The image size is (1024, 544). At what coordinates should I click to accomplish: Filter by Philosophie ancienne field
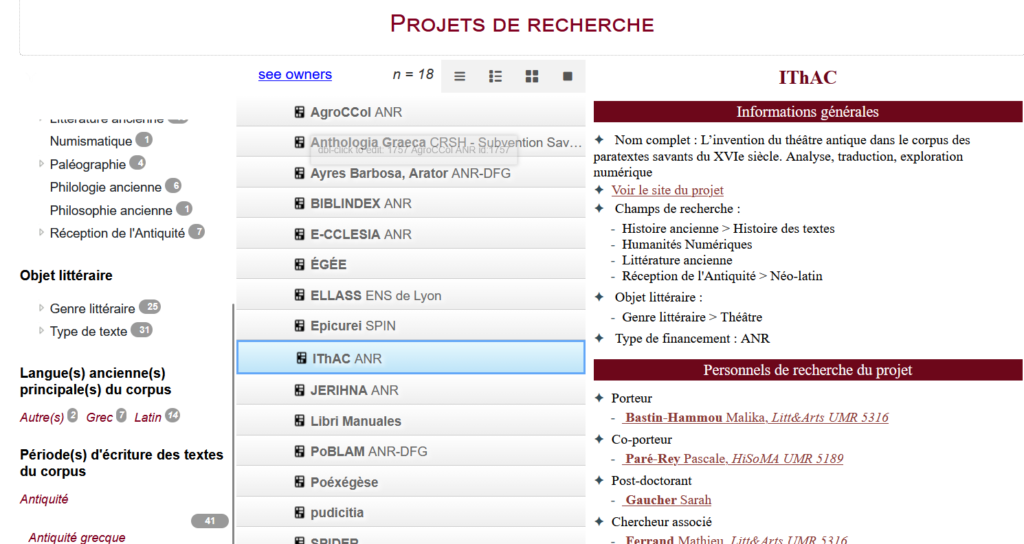coord(111,210)
